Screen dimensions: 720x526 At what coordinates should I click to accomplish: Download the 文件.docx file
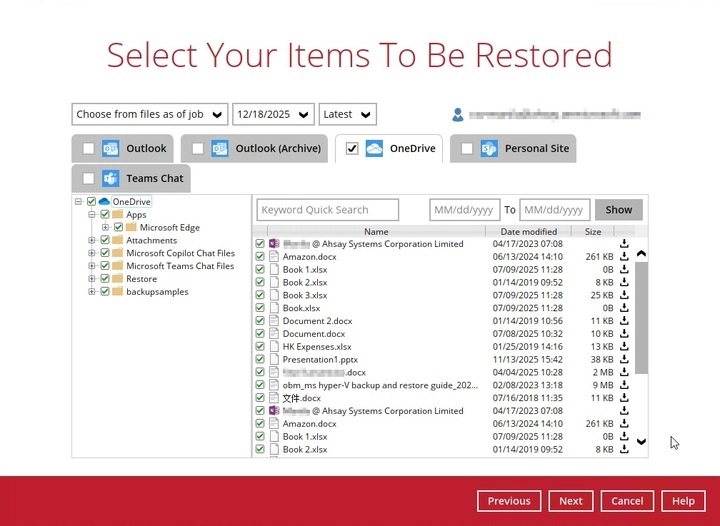click(624, 398)
